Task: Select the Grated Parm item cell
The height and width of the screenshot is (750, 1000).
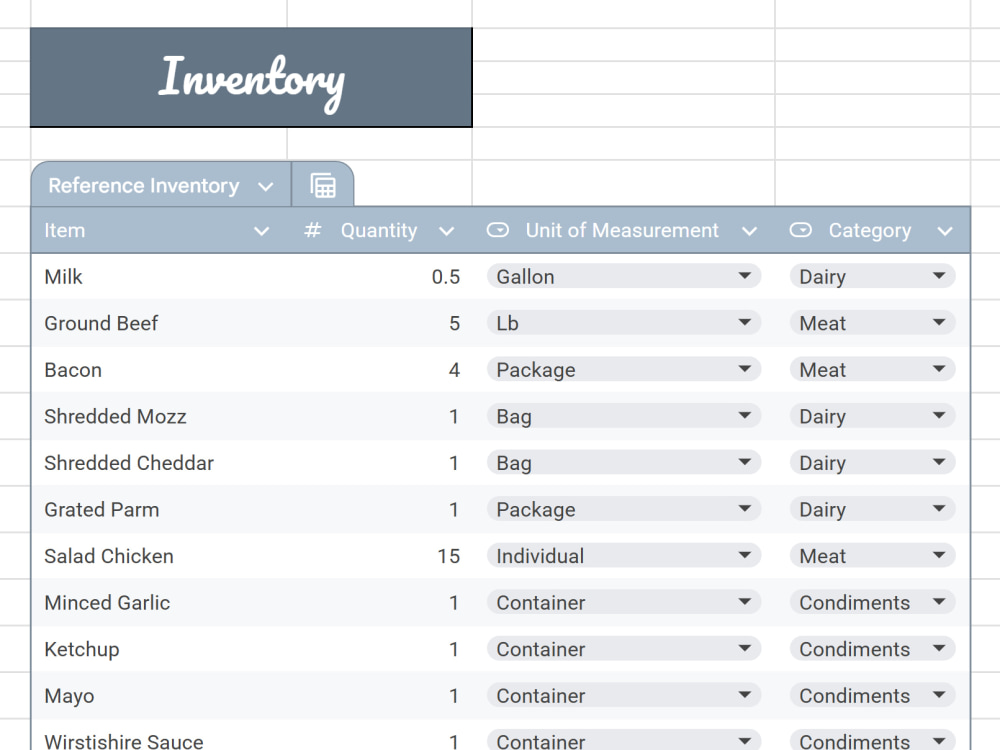Action: 159,509
